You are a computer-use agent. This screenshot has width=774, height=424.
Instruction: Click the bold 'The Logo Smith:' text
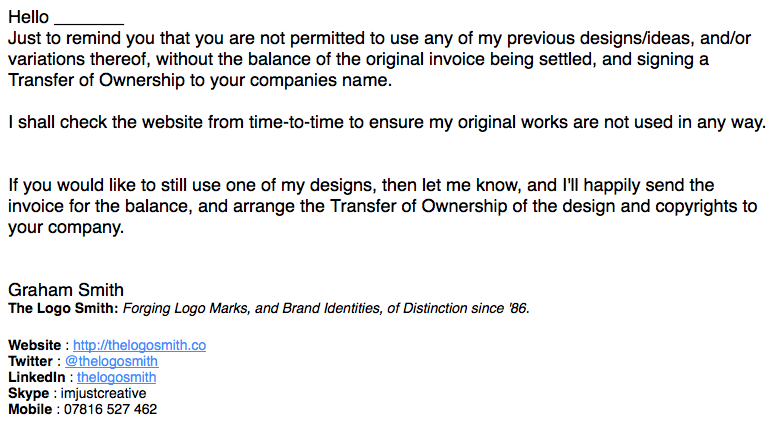tap(63, 308)
